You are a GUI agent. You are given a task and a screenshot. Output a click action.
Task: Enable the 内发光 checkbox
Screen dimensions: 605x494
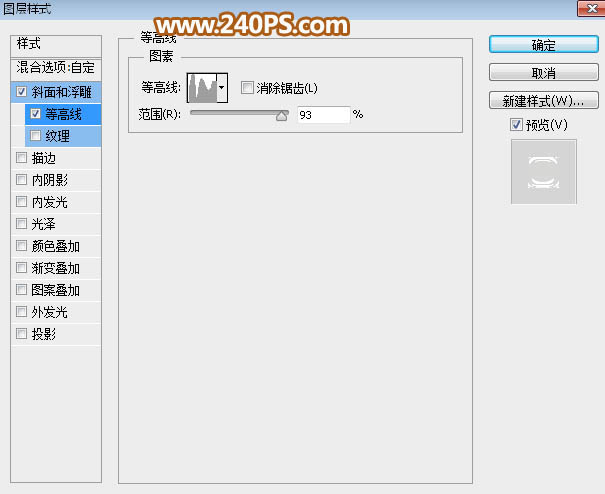pos(21,202)
